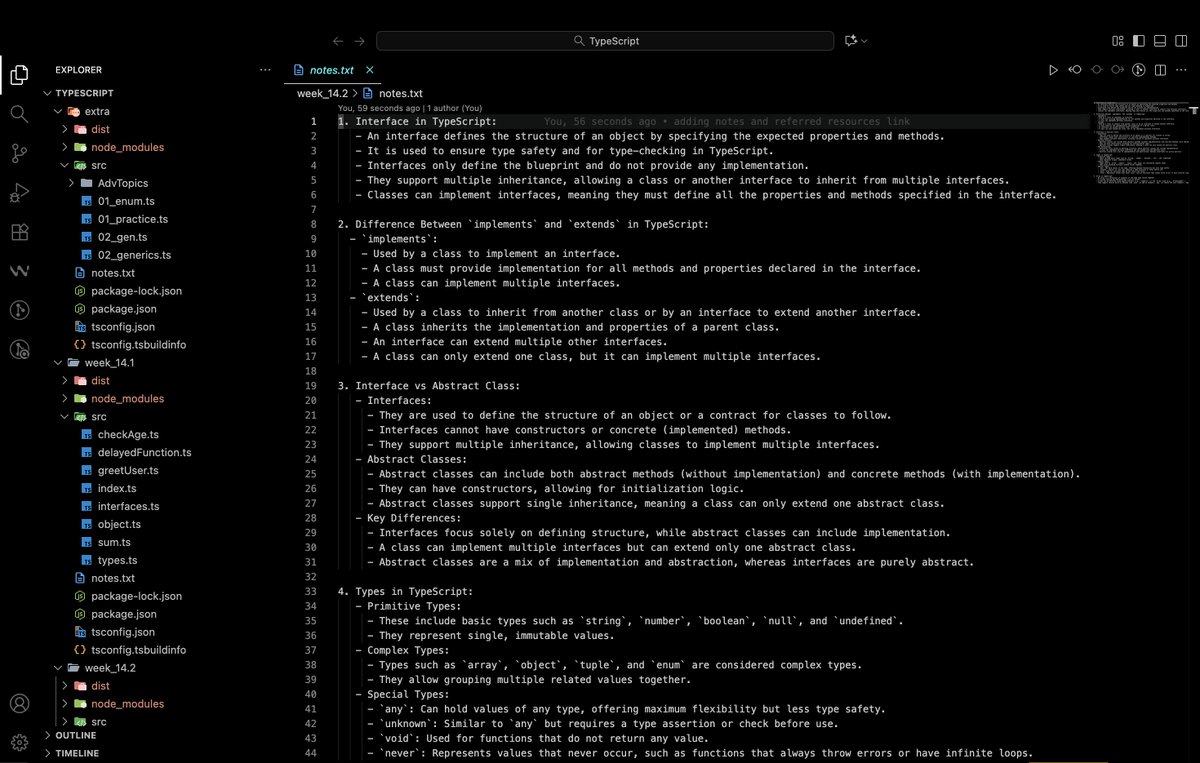Click line number 33 in the gutter
The width and height of the screenshot is (1200, 763).
[x=311, y=592]
